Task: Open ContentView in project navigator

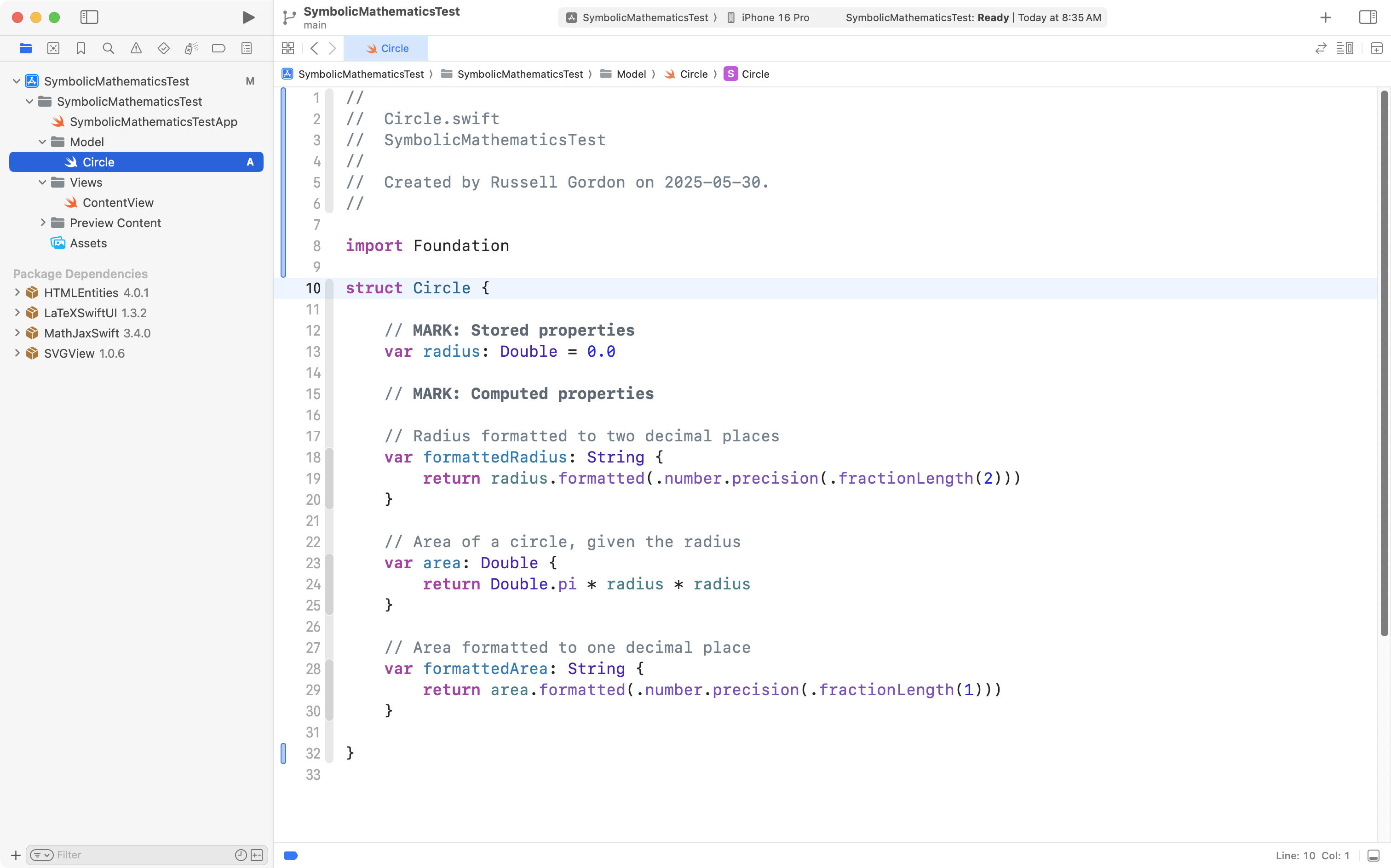Action: click(x=118, y=203)
